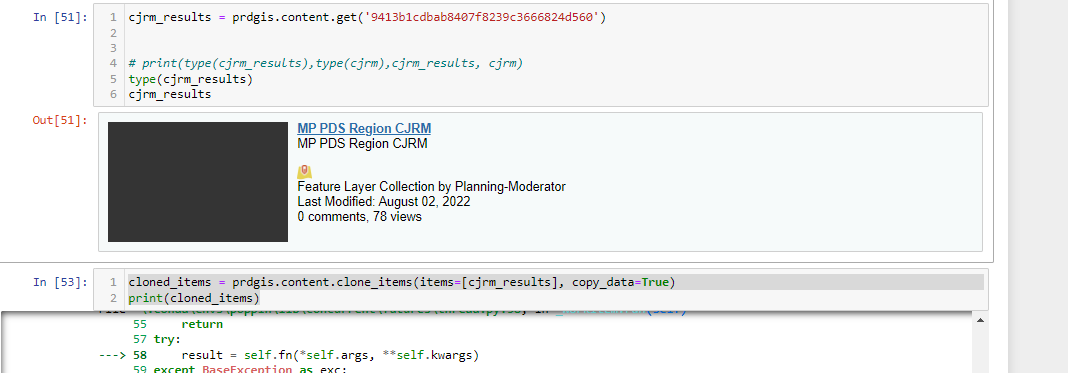This screenshot has height=373, width=1068.
Task: Click the traceback line 'result = self.fn(*self.args'
Action: click(330, 355)
